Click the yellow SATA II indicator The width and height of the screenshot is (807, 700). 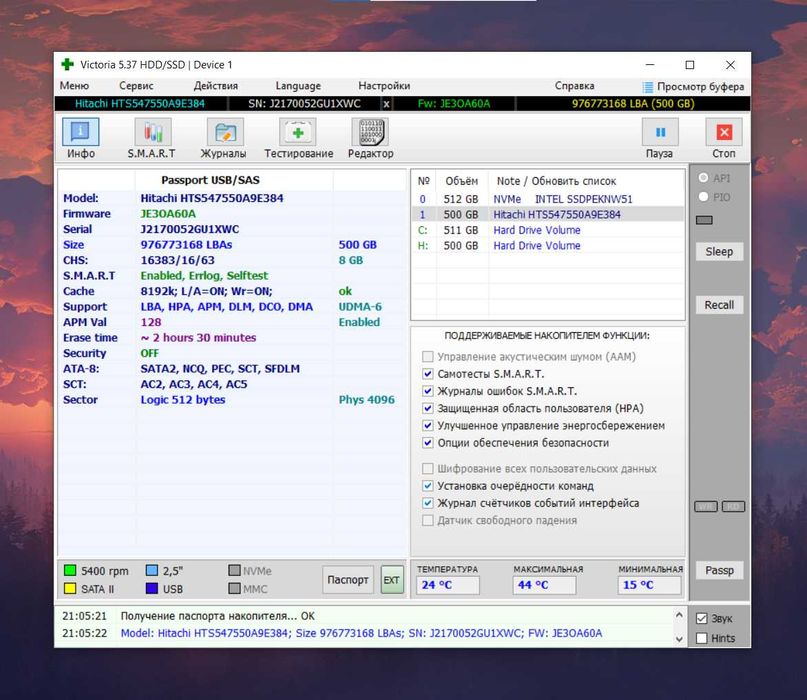[70, 588]
